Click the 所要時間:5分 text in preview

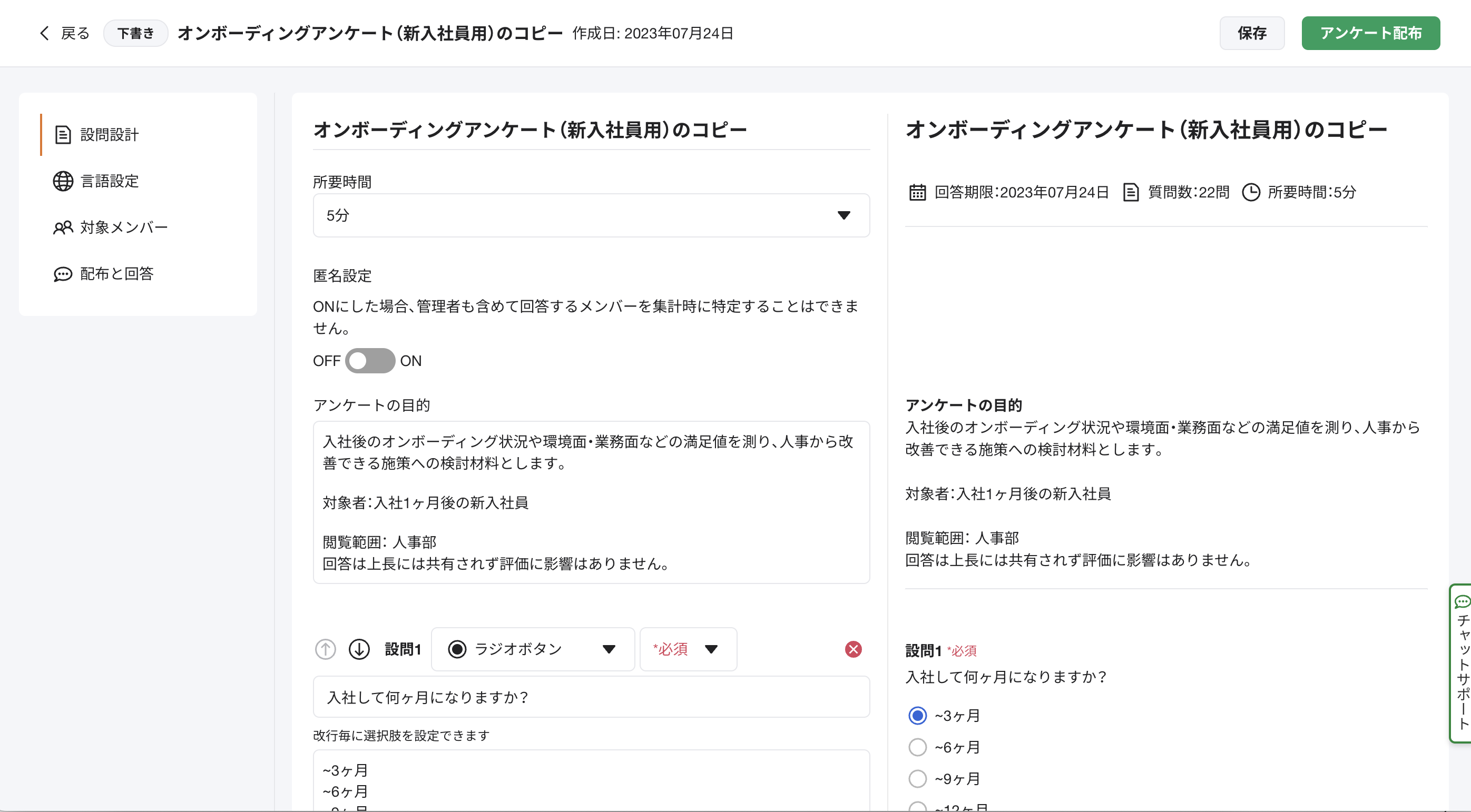coord(1311,192)
